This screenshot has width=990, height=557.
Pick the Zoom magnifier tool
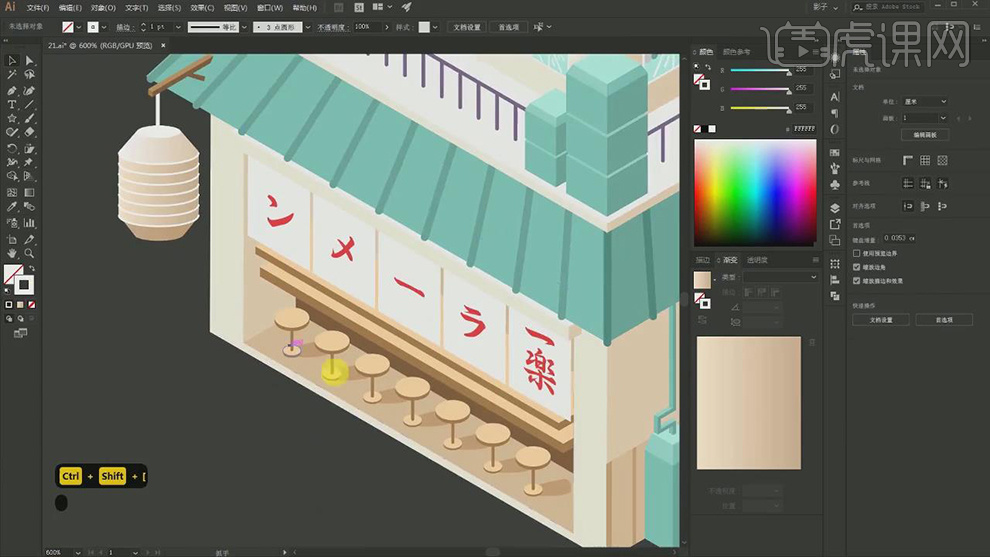pos(29,254)
